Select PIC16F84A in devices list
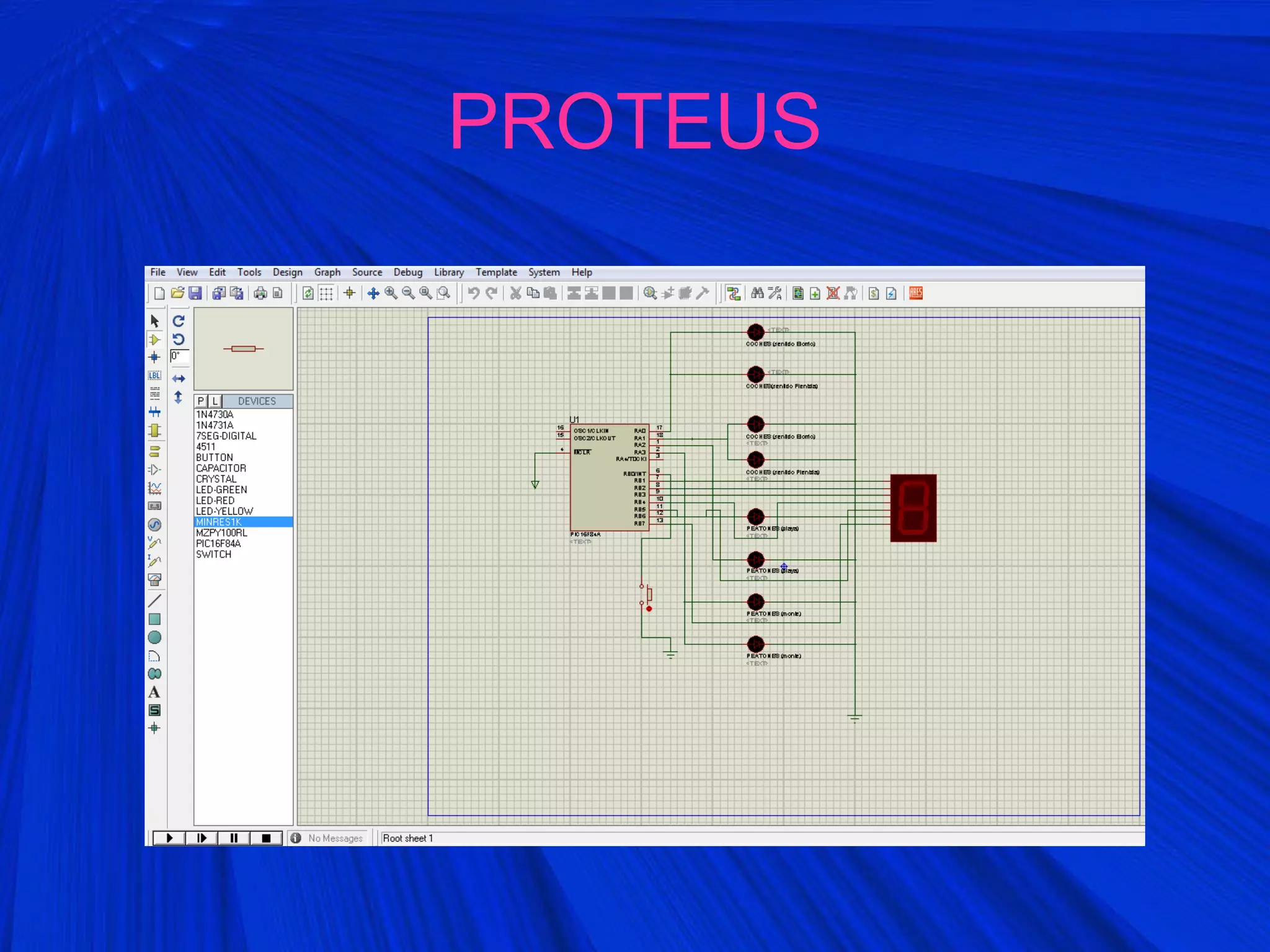This screenshot has width=1270, height=952. click(x=218, y=544)
